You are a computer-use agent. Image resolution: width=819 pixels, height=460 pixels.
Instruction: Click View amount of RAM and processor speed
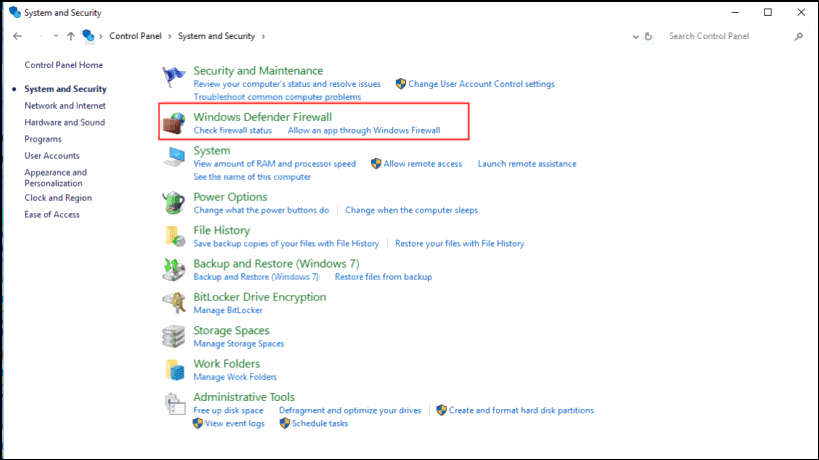pos(274,164)
